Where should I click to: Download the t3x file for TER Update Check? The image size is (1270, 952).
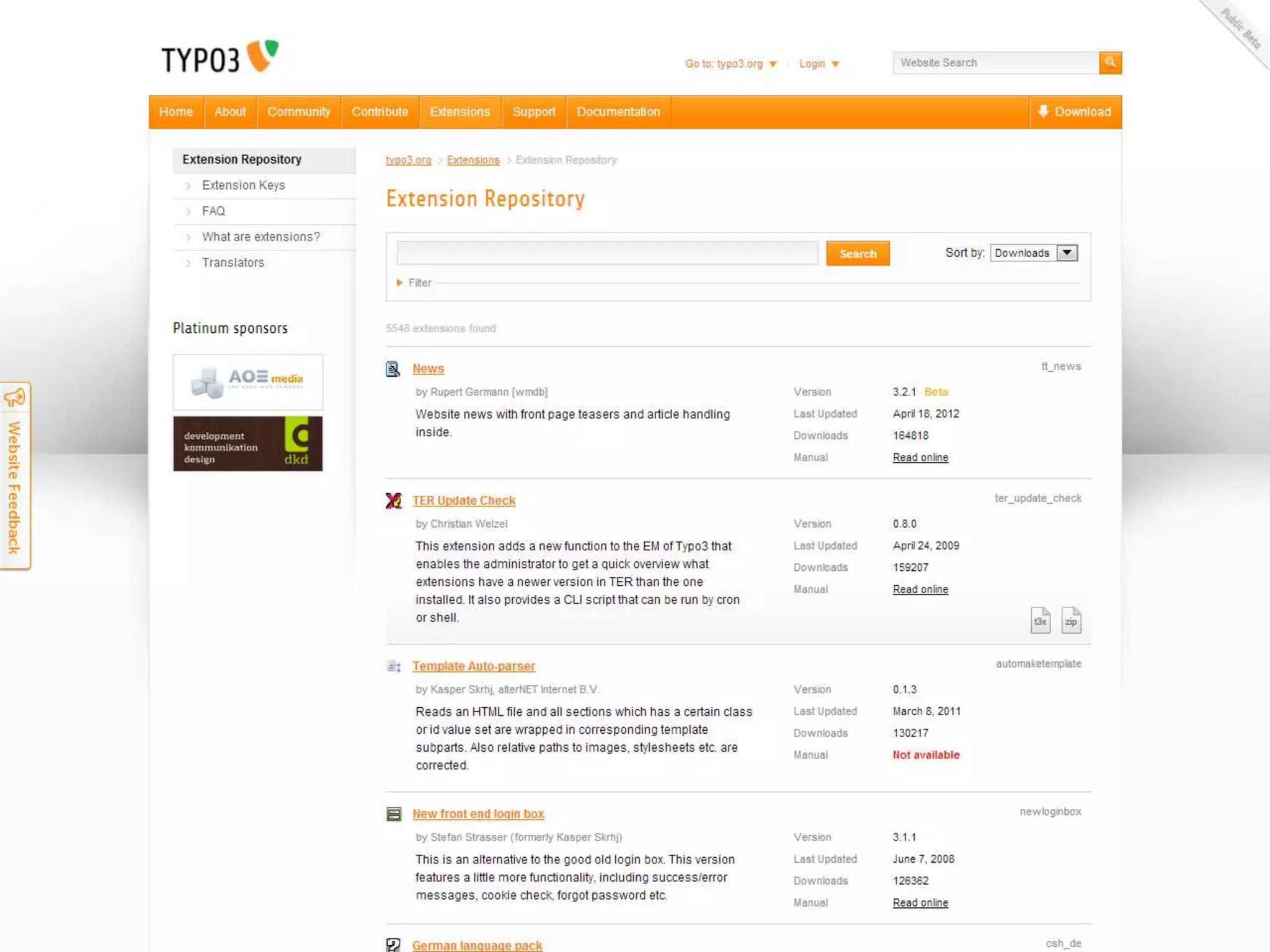point(1040,620)
